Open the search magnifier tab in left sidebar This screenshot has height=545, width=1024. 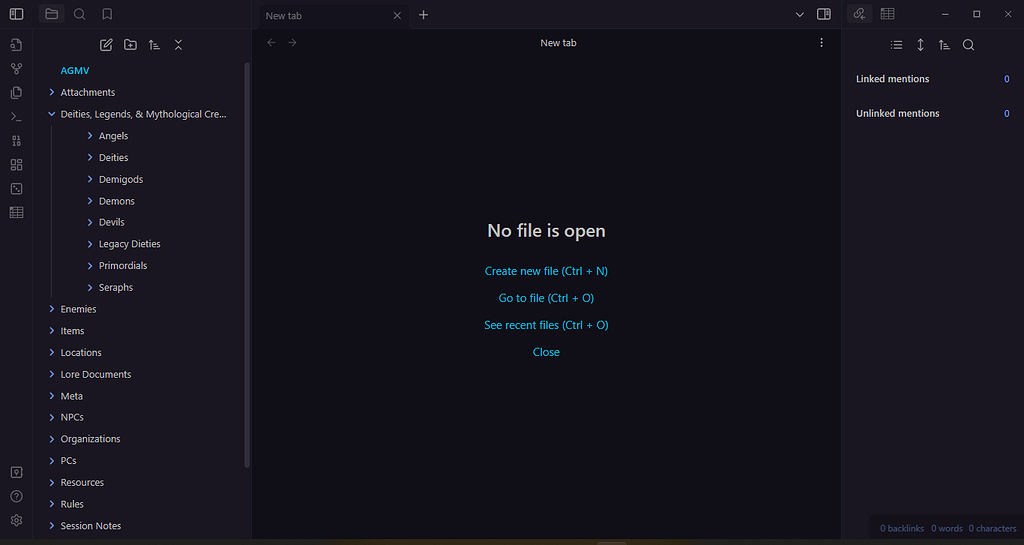click(x=80, y=14)
